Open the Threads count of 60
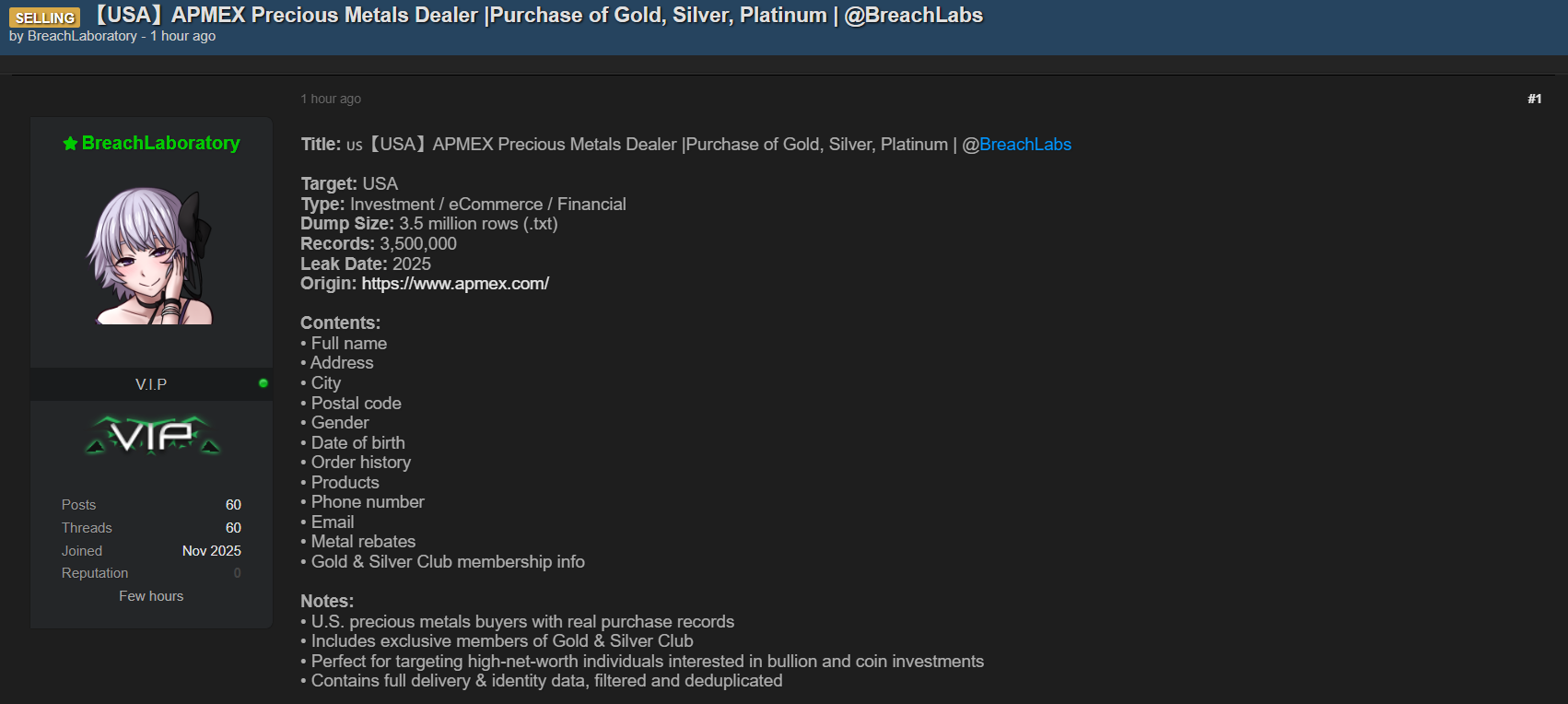Screen dimensions: 1568x704 coord(233,528)
